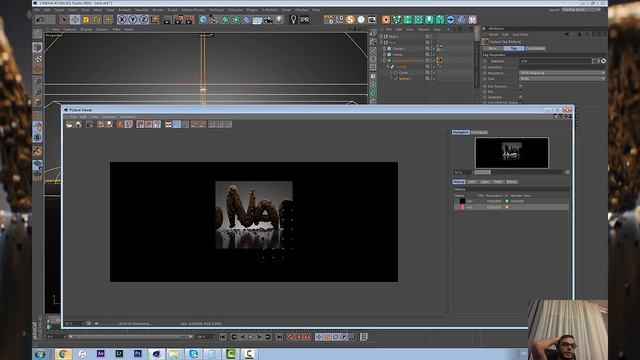
Task: Toggle the Y axis lock
Action: click(133, 19)
